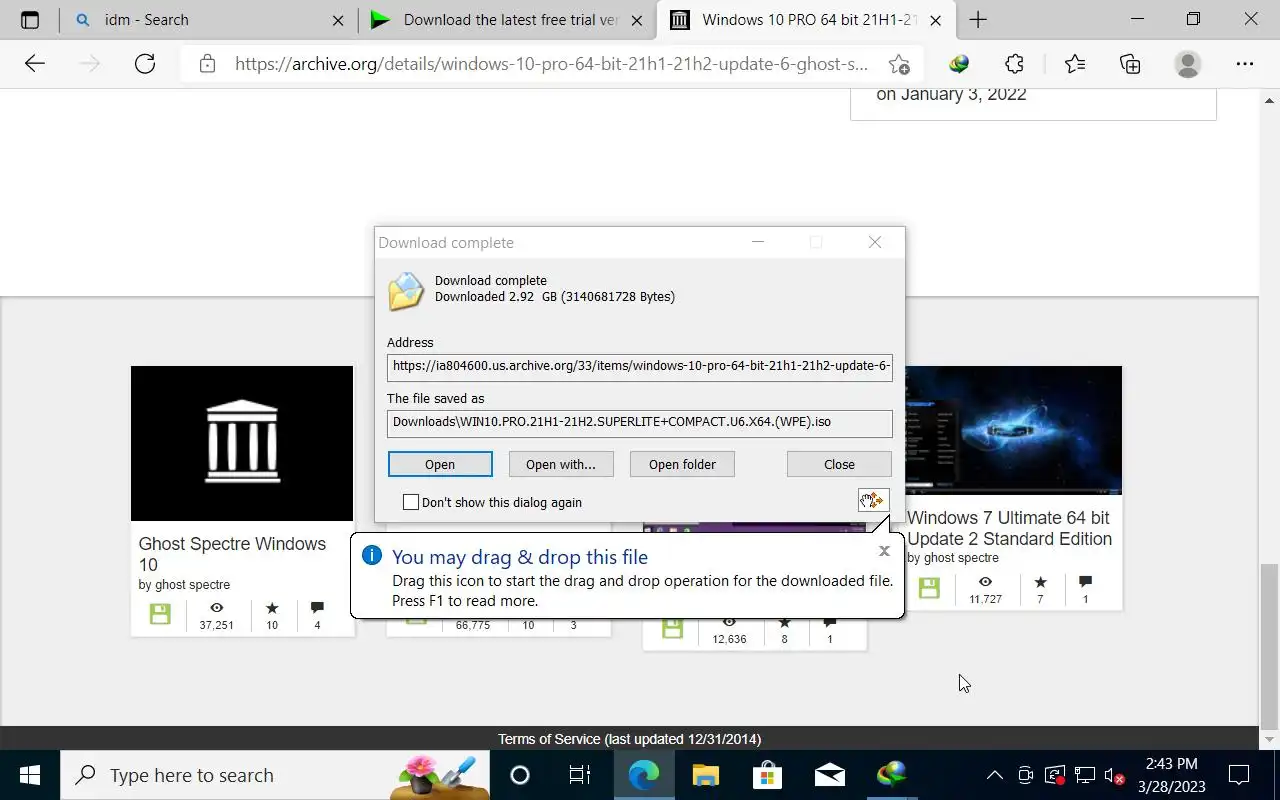Click the file saved as path field
Viewport: 1280px width, 800px height.
[x=640, y=423]
